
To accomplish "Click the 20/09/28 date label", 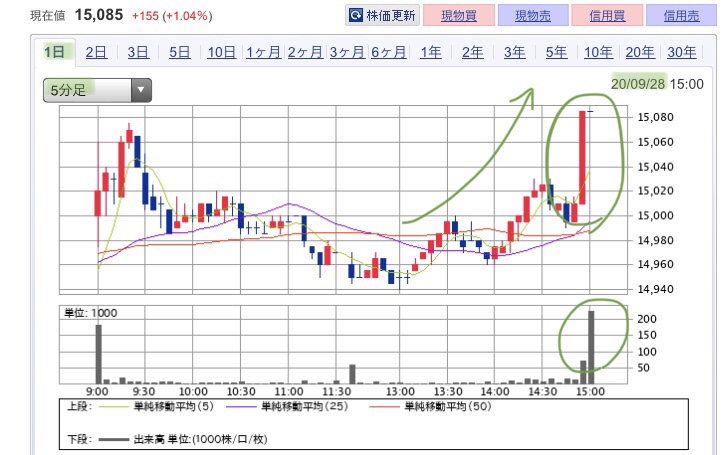I will tap(639, 84).
